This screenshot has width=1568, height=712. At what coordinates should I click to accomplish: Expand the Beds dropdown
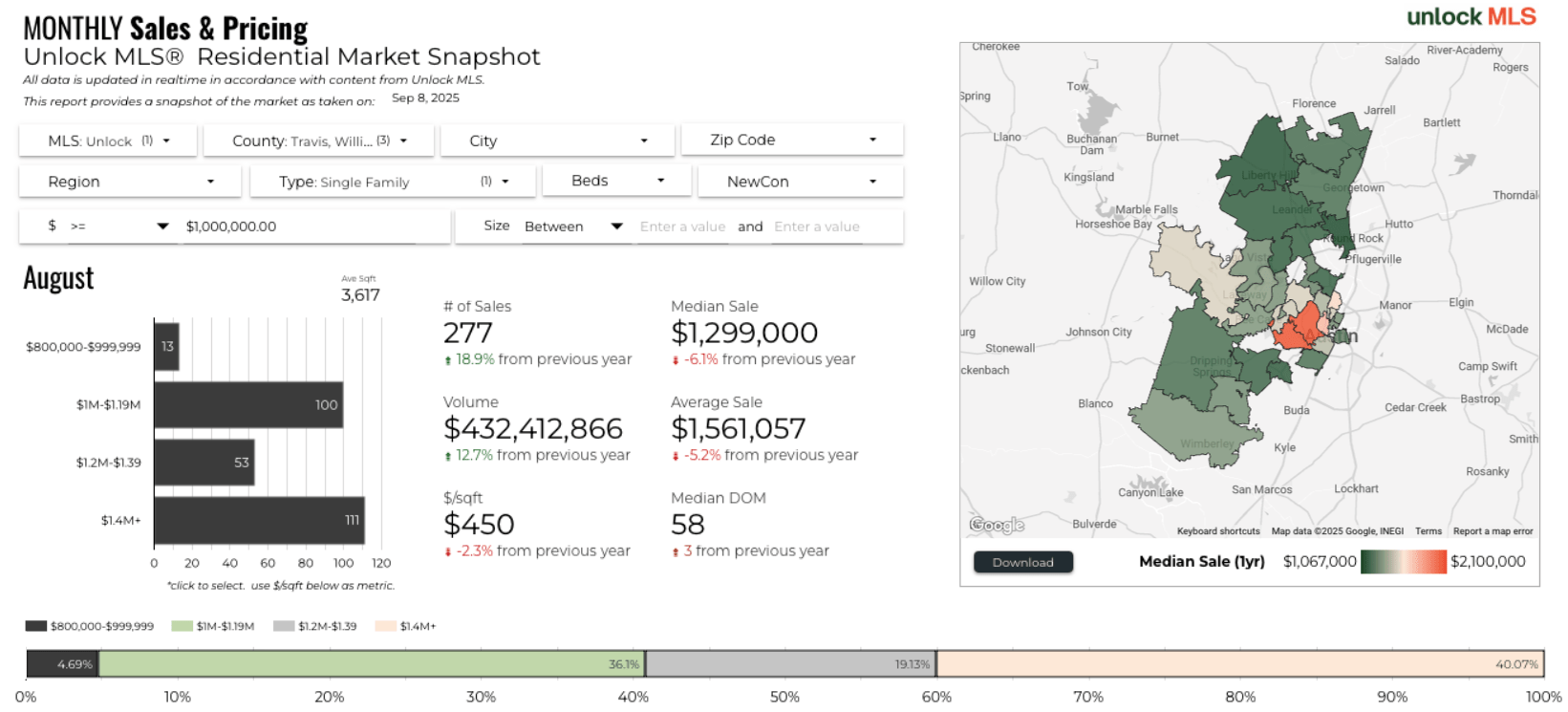(x=616, y=181)
